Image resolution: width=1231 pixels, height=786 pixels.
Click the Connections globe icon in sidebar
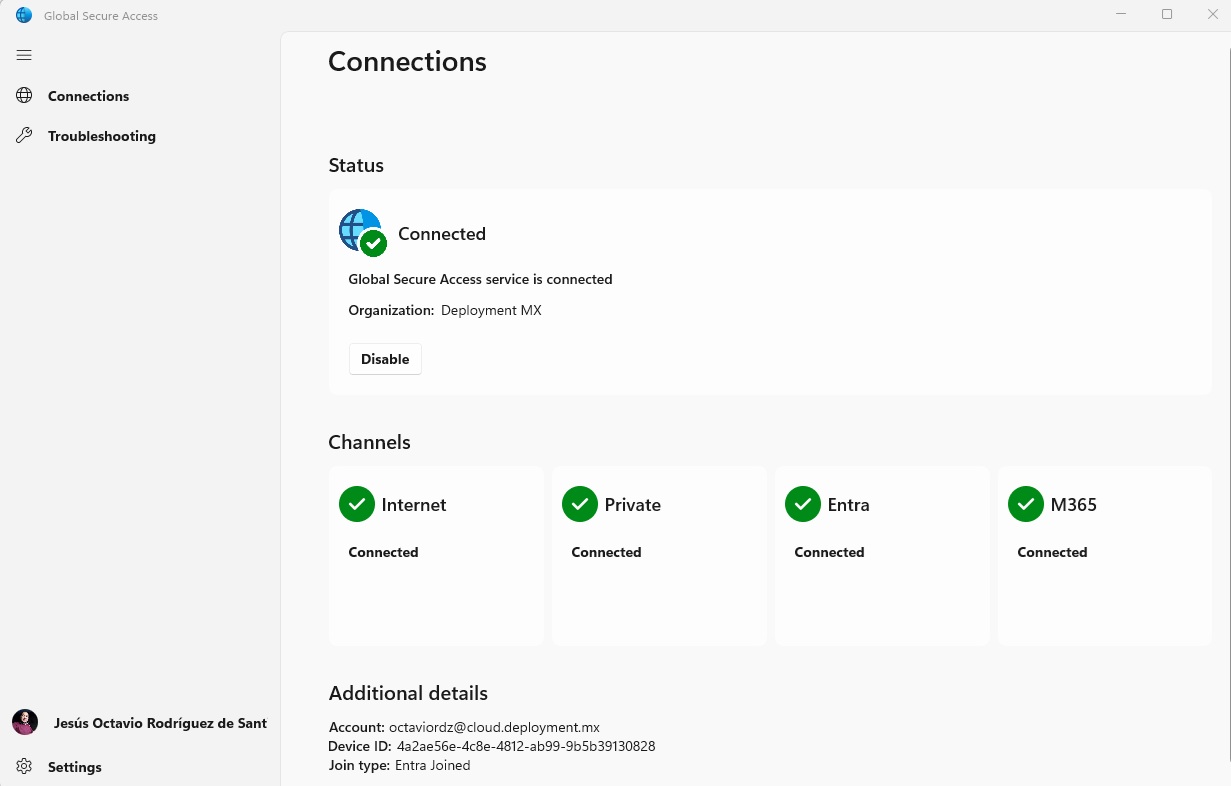(x=24, y=96)
